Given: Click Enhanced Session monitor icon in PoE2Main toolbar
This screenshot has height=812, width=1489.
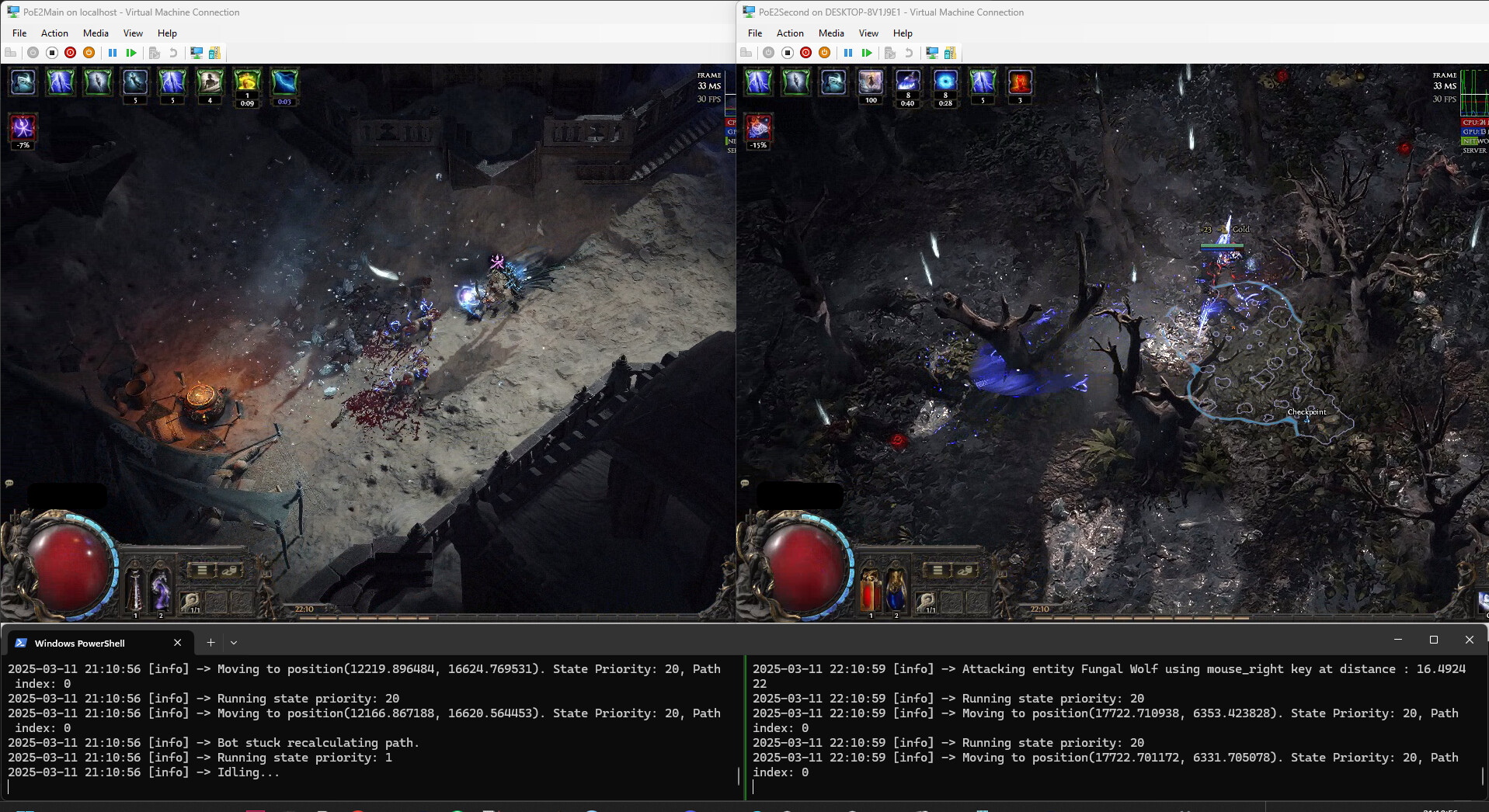Looking at the screenshot, I should coord(197,53).
